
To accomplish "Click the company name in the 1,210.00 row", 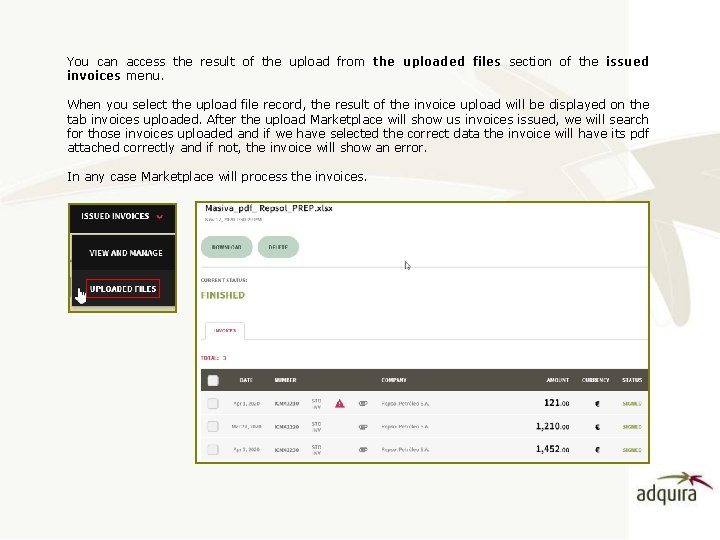I will coord(405,427).
